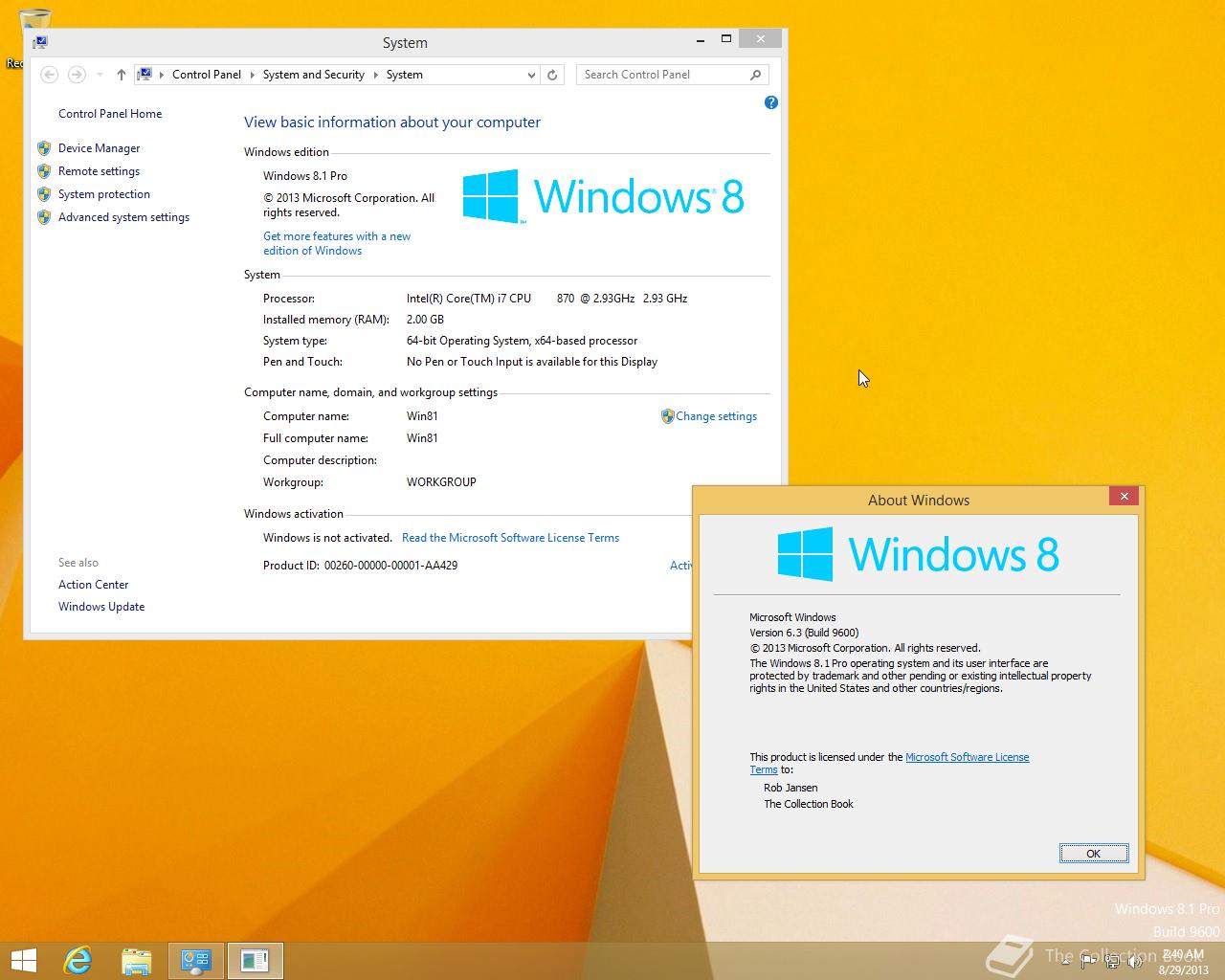Viewport: 1225px width, 980px height.
Task: Switch to About Windows taskbar button
Action: coord(256,961)
